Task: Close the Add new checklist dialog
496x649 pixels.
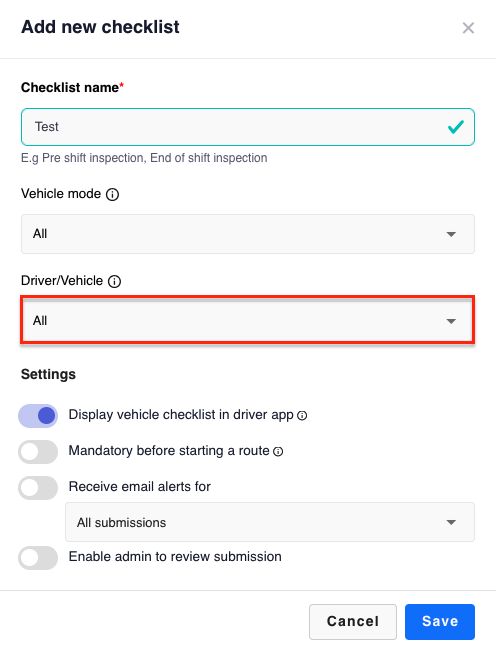Action: (x=468, y=28)
